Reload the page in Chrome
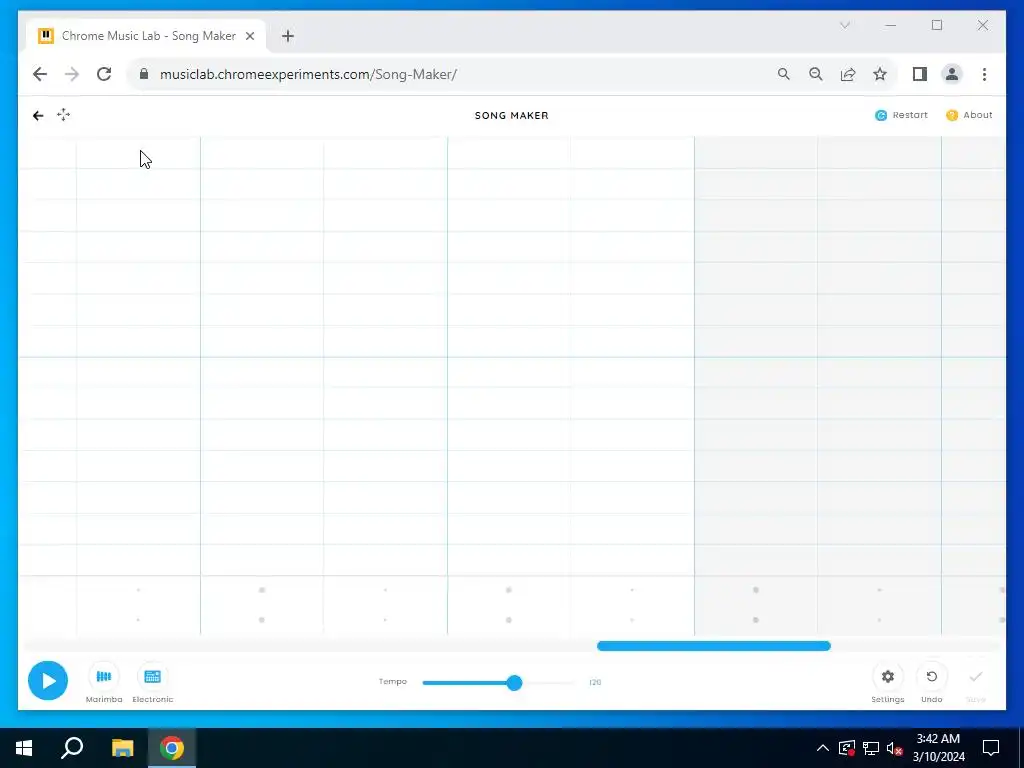Image resolution: width=1024 pixels, height=768 pixels. [104, 74]
